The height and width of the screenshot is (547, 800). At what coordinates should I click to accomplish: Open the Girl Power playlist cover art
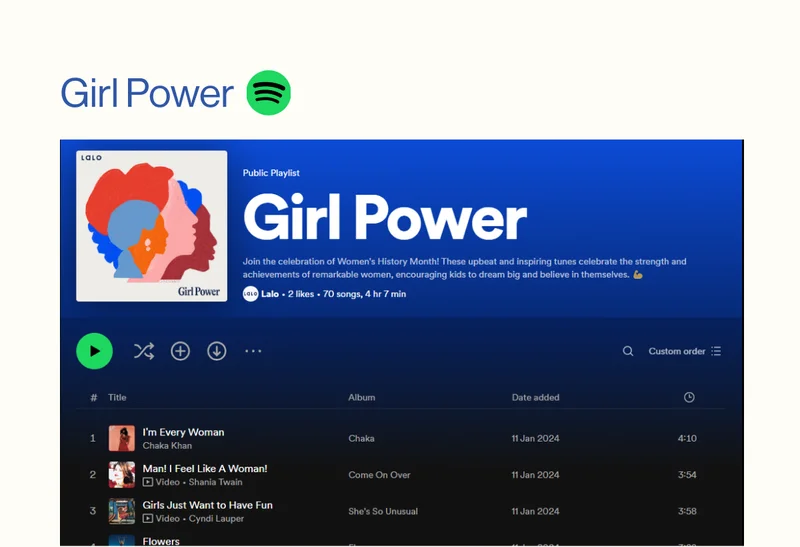152,226
